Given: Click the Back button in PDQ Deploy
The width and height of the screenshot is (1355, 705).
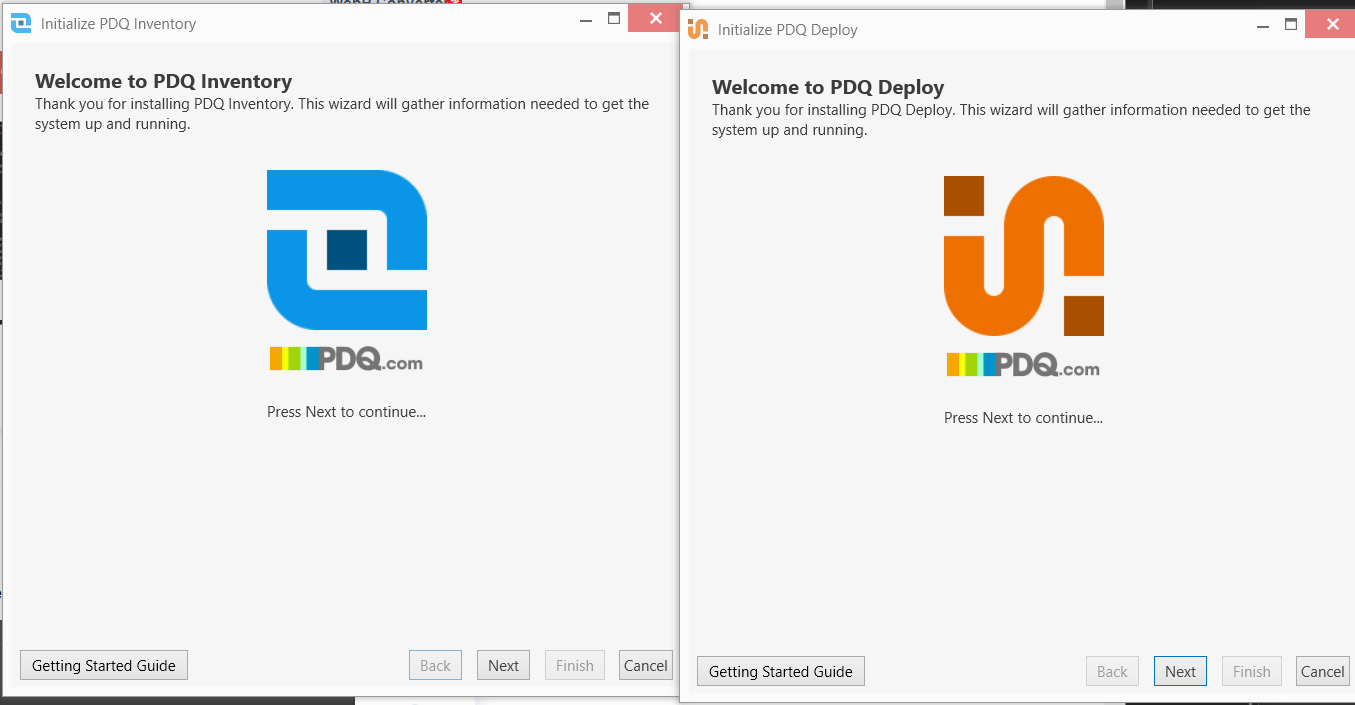Looking at the screenshot, I should point(1112,671).
